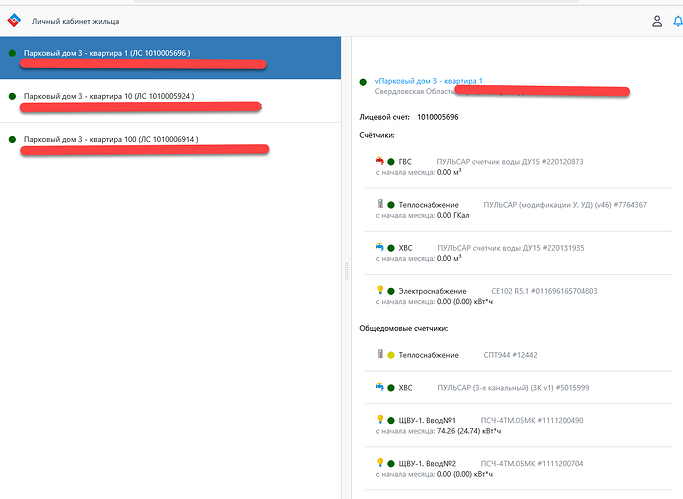Click the thermometer icon of apartment Теплоснабжение
Viewport: 683px width, 499px height.
coord(379,204)
